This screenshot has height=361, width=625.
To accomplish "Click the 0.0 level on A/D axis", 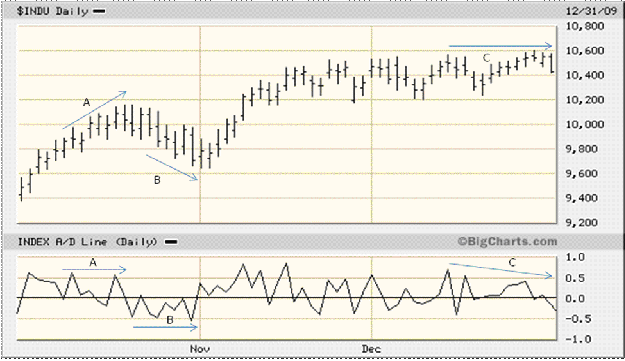I will 576,298.
